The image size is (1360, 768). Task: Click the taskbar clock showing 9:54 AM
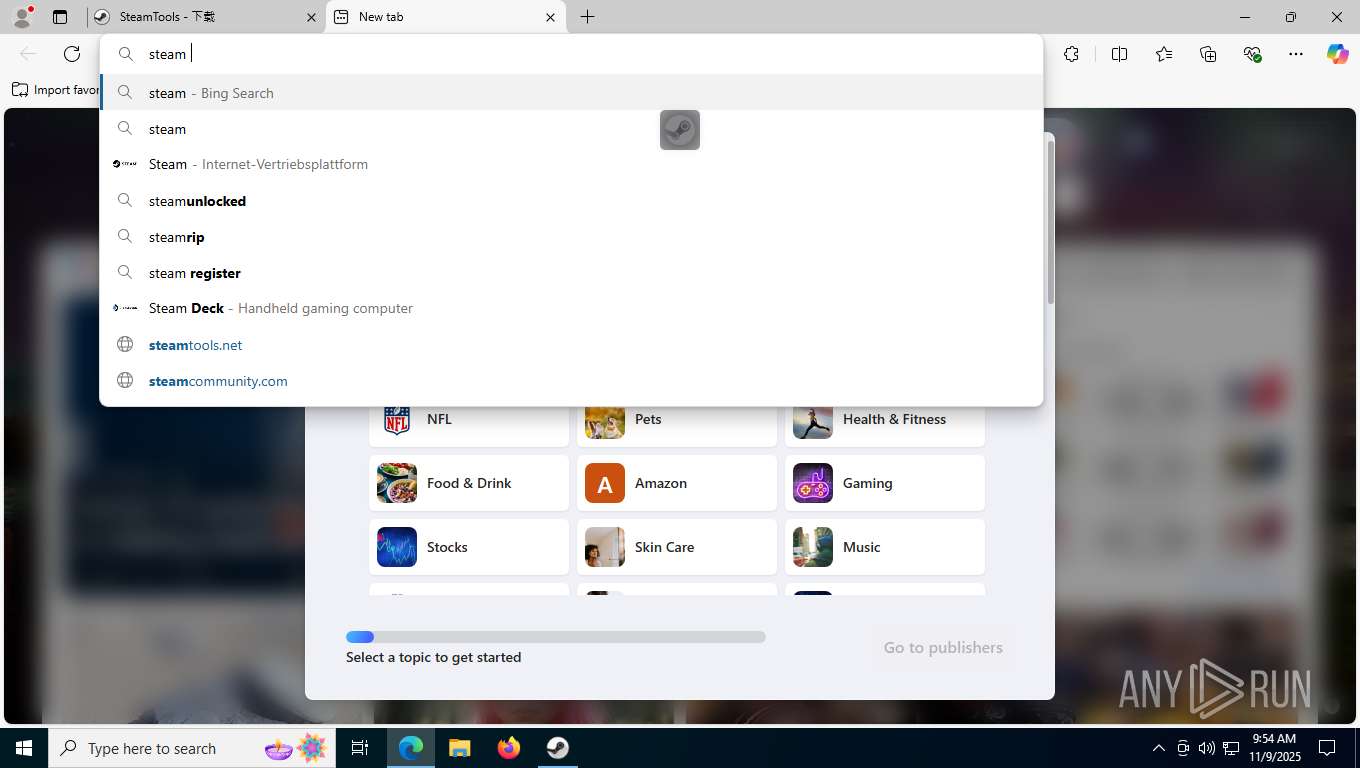1274,748
